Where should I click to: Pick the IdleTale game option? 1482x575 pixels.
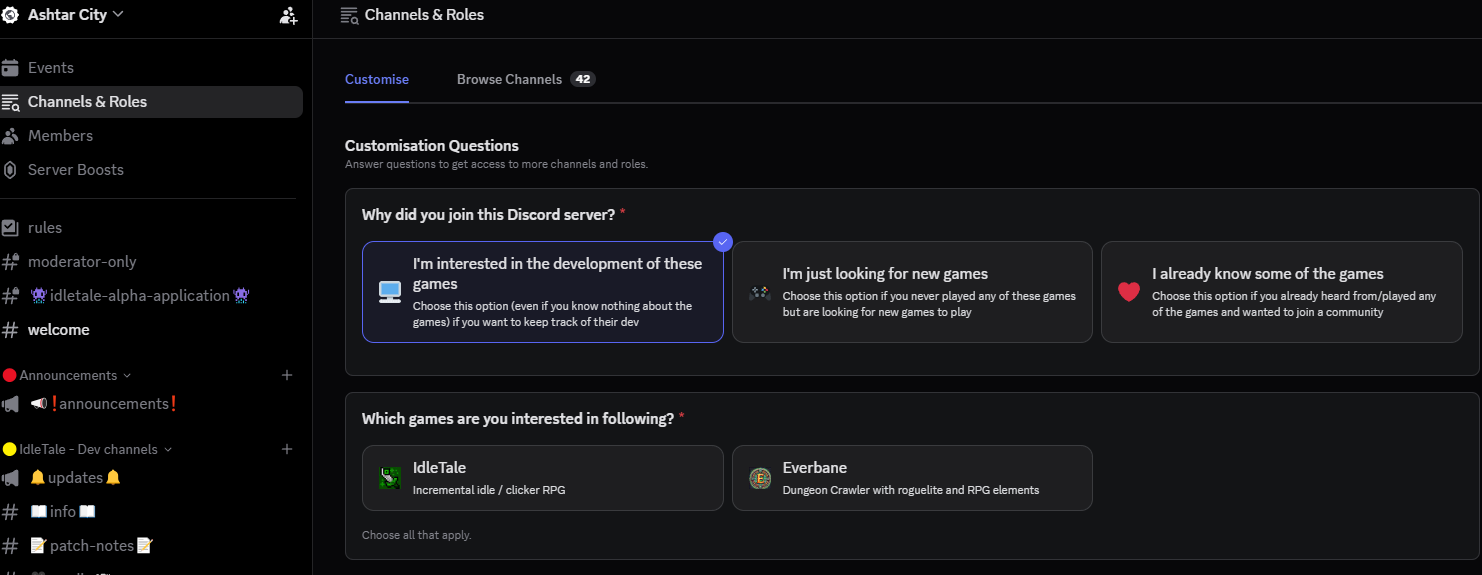click(542, 478)
